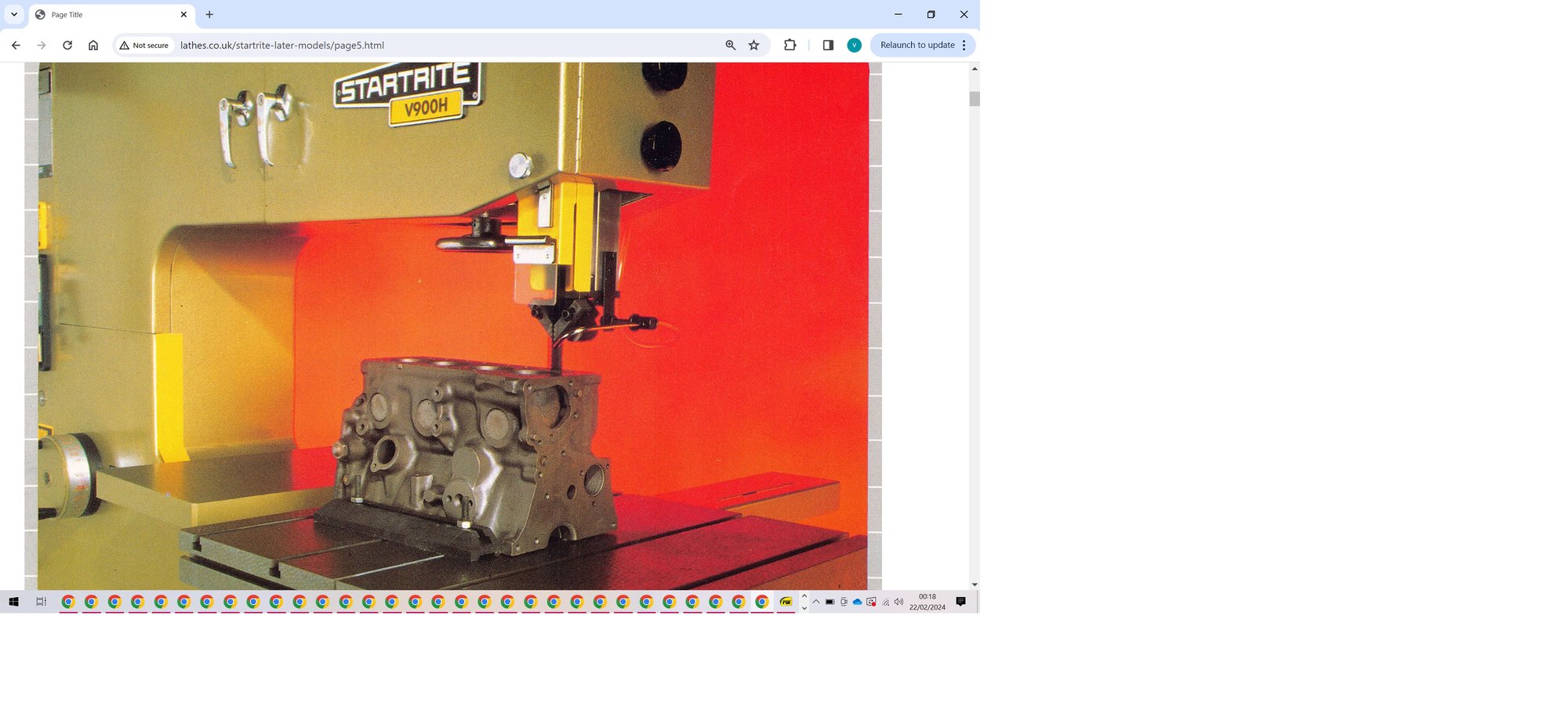Go back to the previous page

point(16,45)
